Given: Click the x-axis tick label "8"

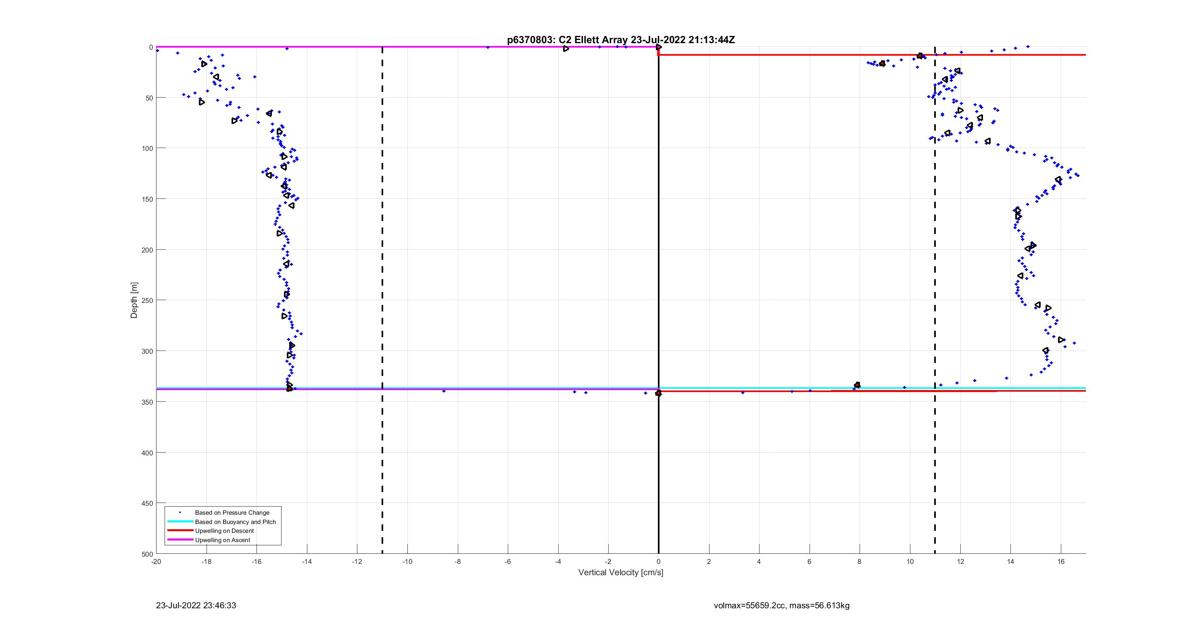Looking at the screenshot, I should click(860, 561).
